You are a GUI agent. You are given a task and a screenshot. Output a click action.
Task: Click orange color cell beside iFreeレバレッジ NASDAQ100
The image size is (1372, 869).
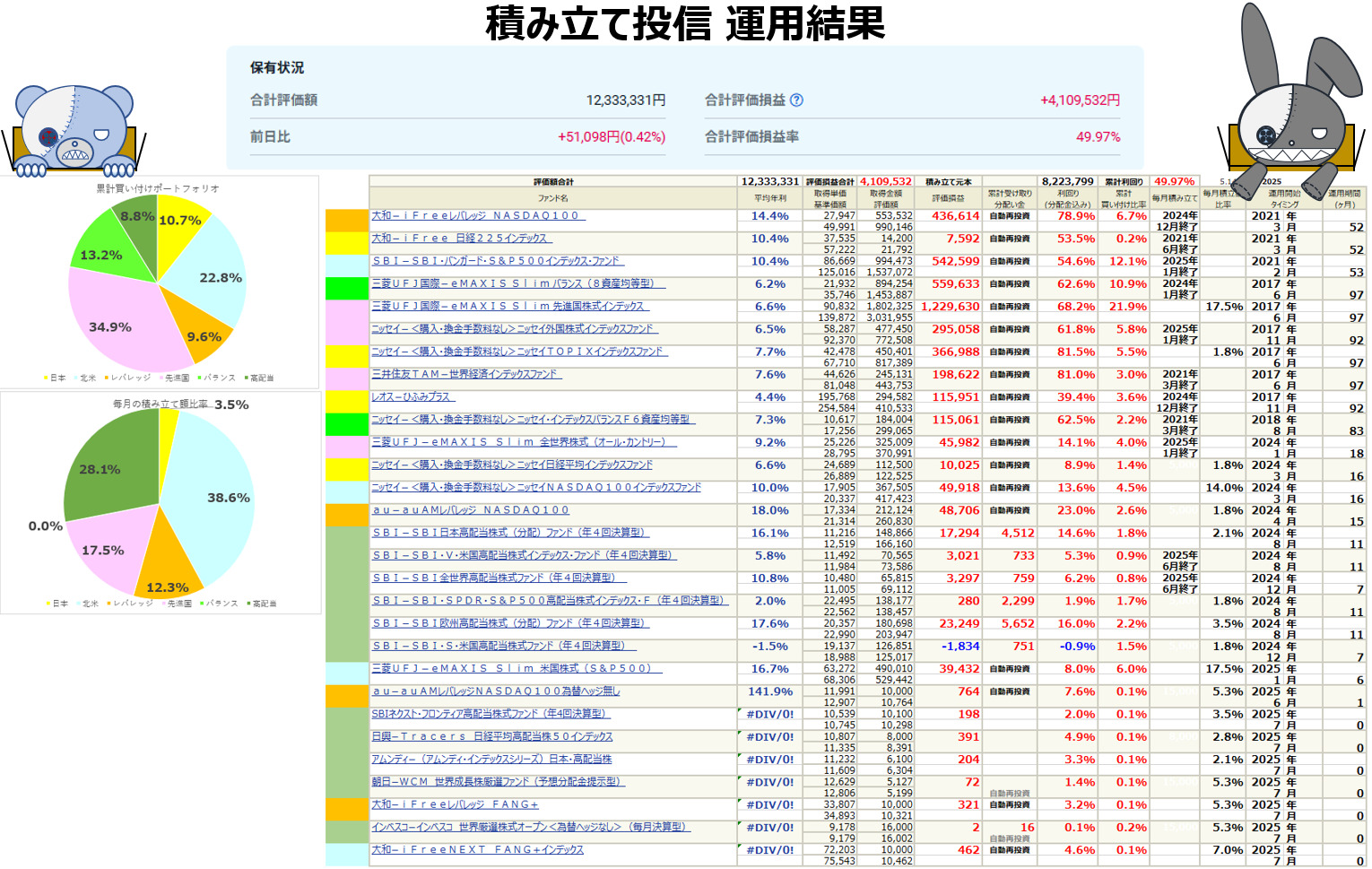[347, 221]
